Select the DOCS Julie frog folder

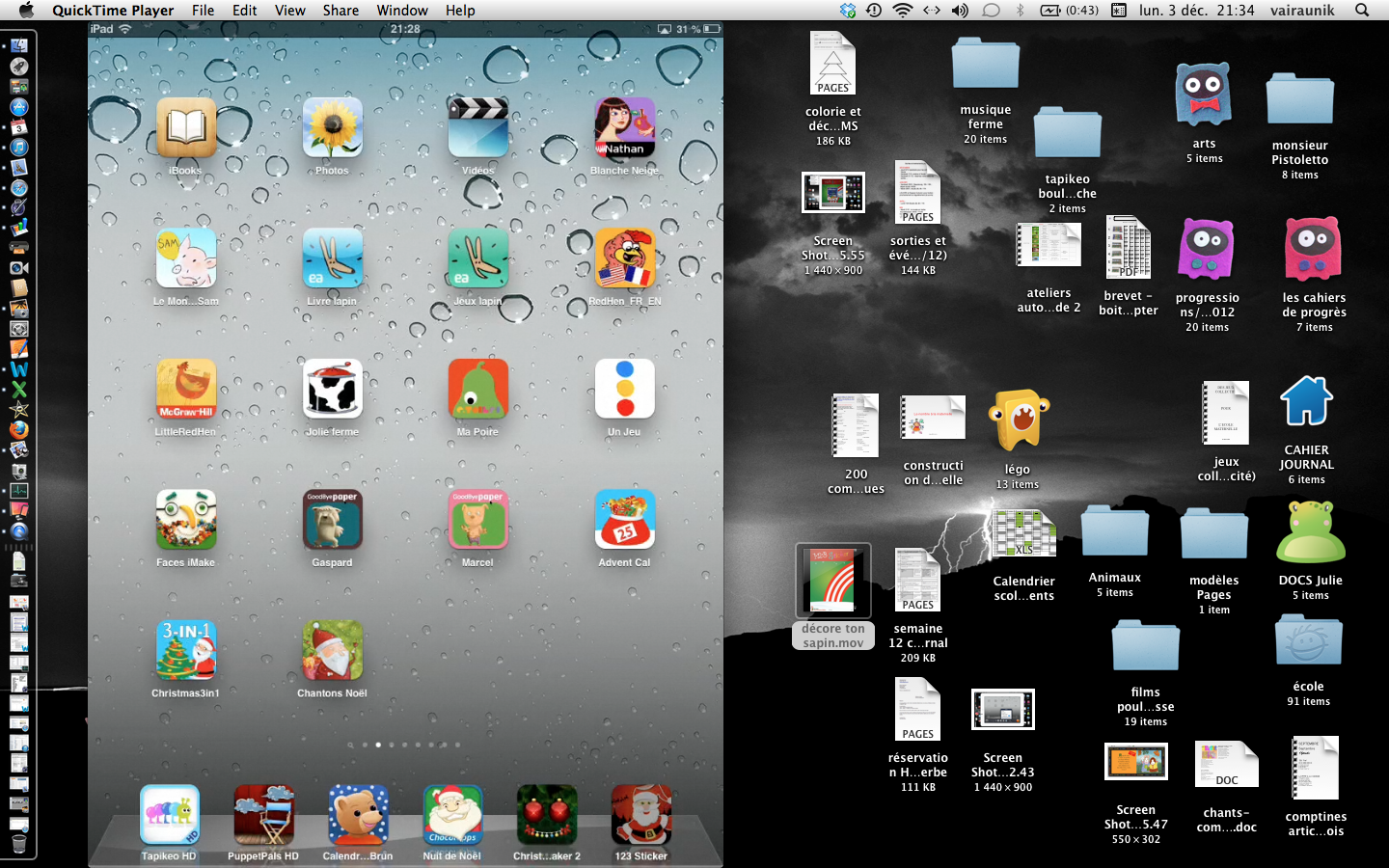[x=1310, y=532]
